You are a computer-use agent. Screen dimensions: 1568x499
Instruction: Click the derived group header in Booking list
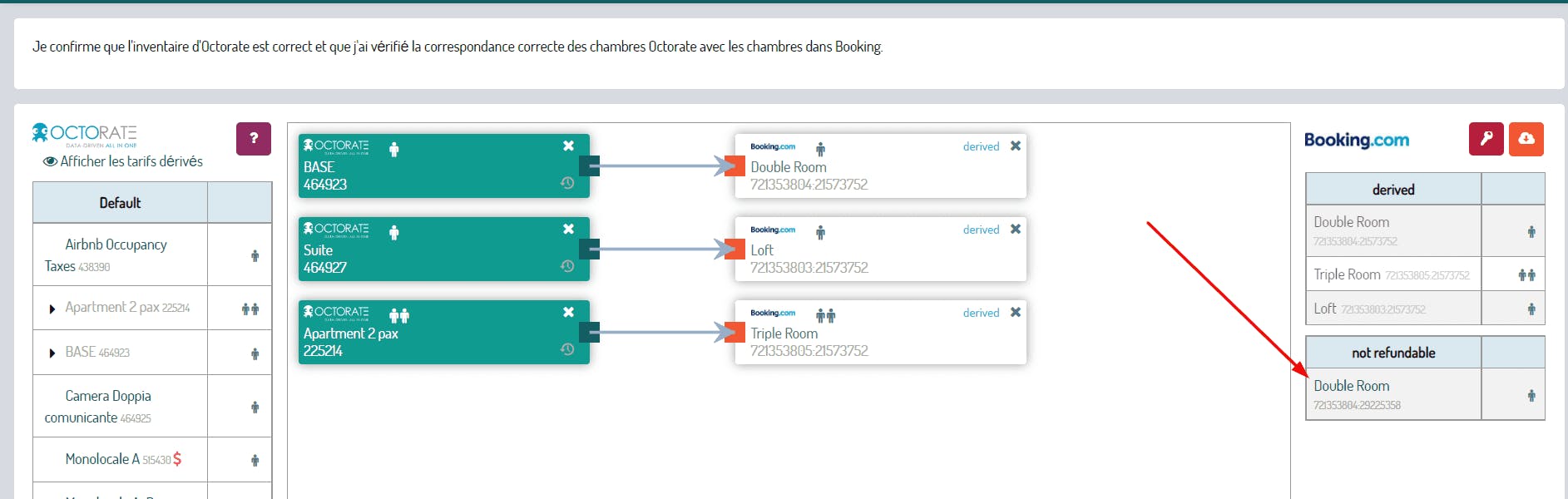(1393, 190)
